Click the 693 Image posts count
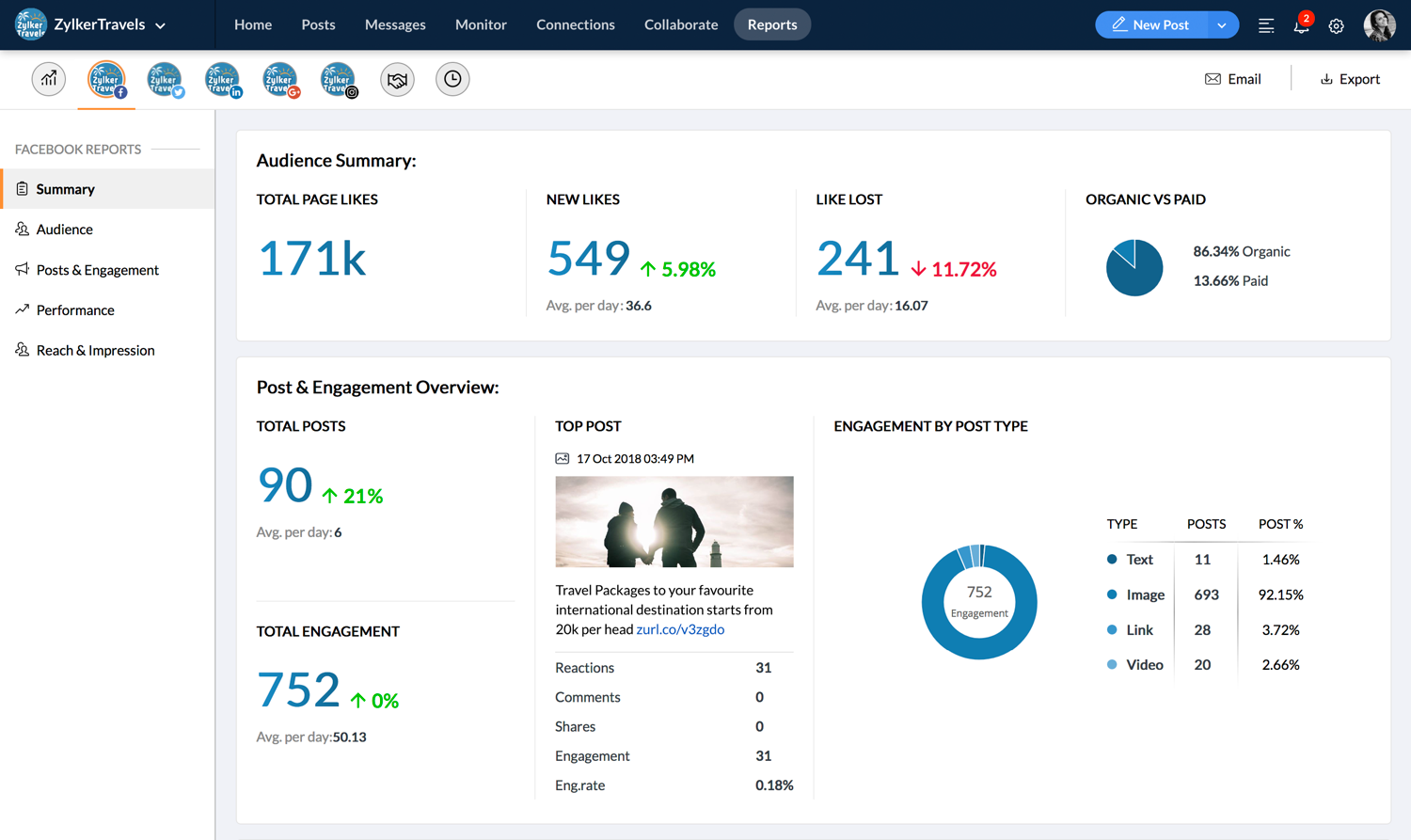This screenshot has width=1411, height=840. [1206, 594]
